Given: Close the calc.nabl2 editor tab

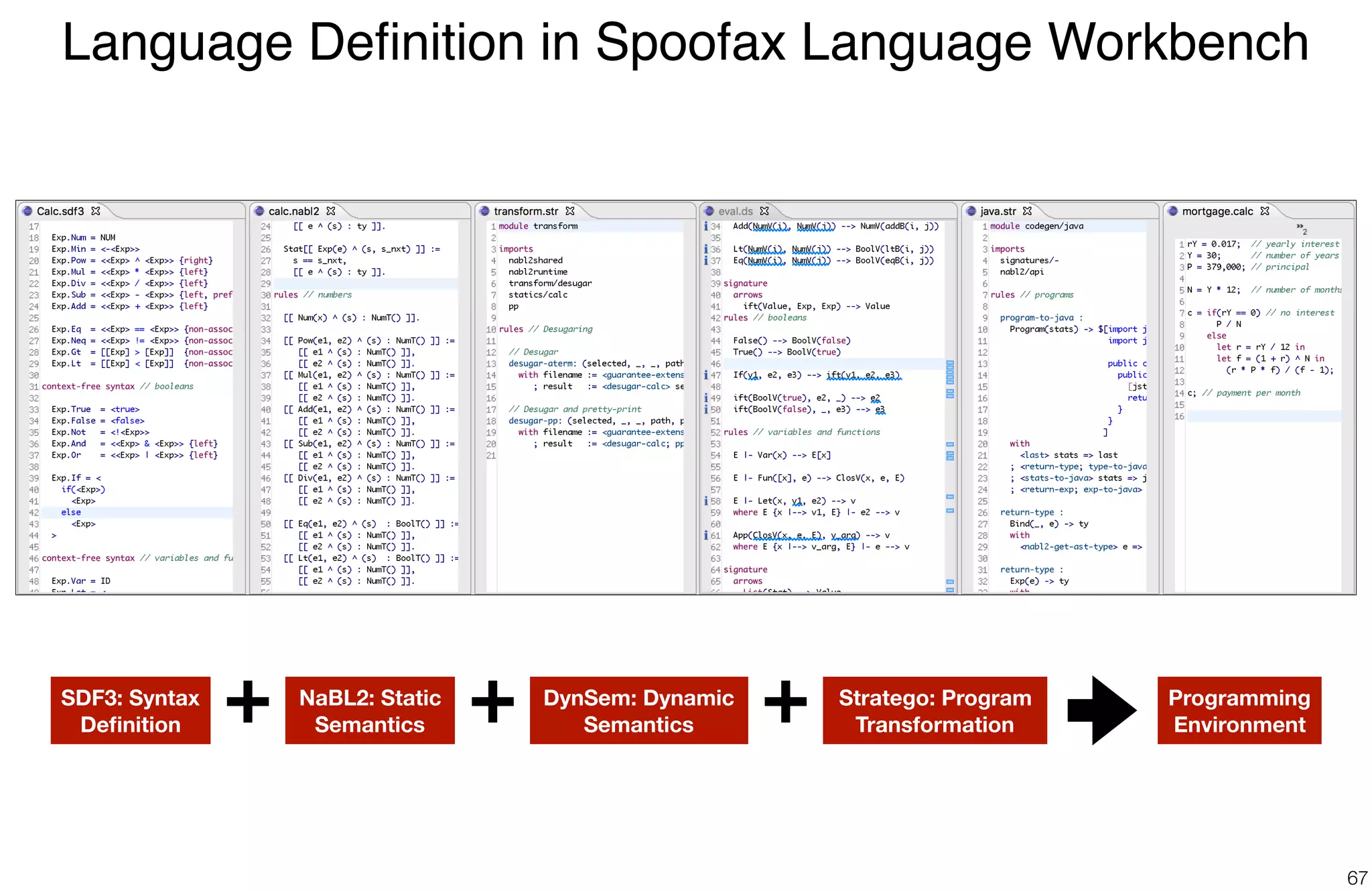Looking at the screenshot, I should pos(331,211).
